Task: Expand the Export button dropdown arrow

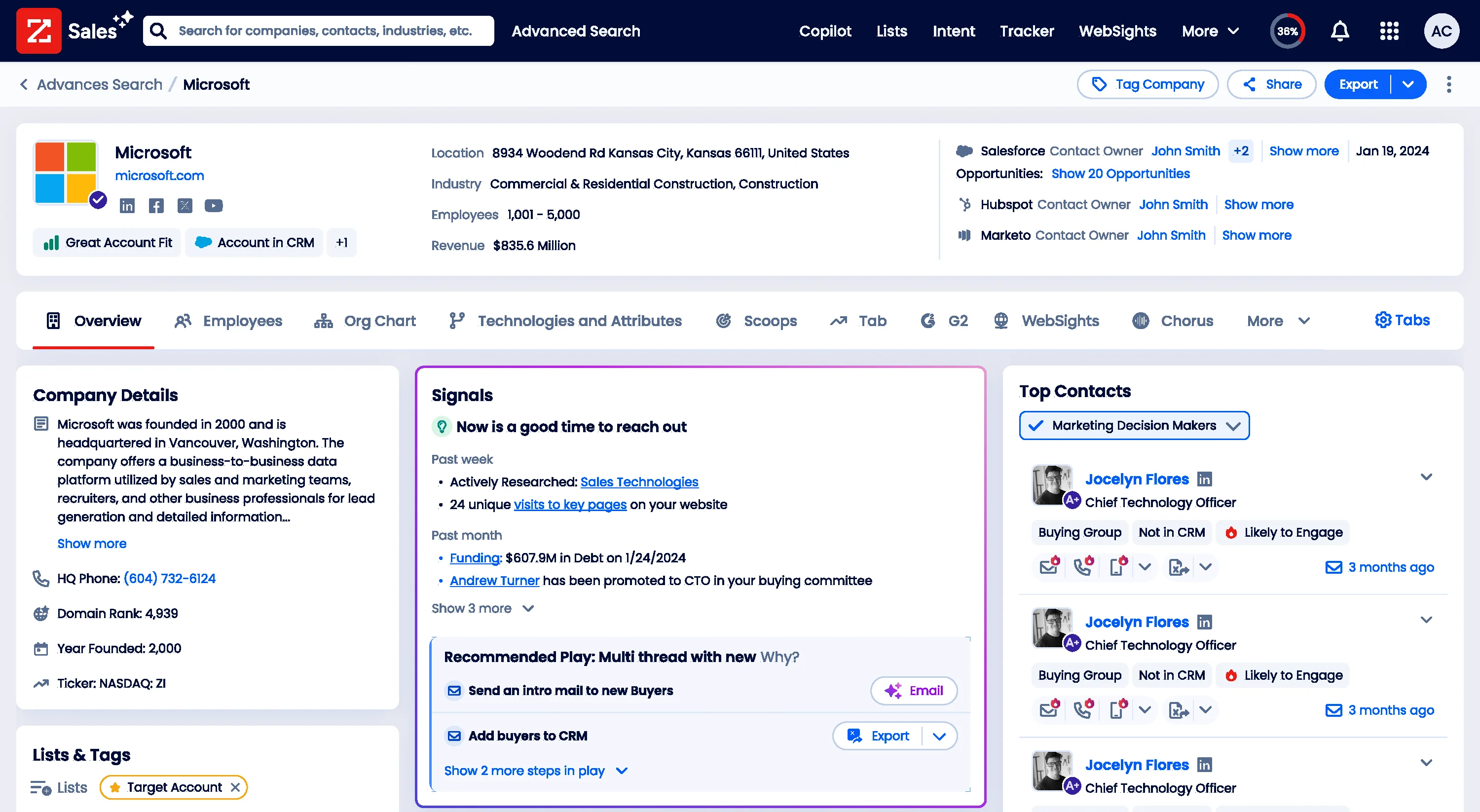Action: (1409, 84)
